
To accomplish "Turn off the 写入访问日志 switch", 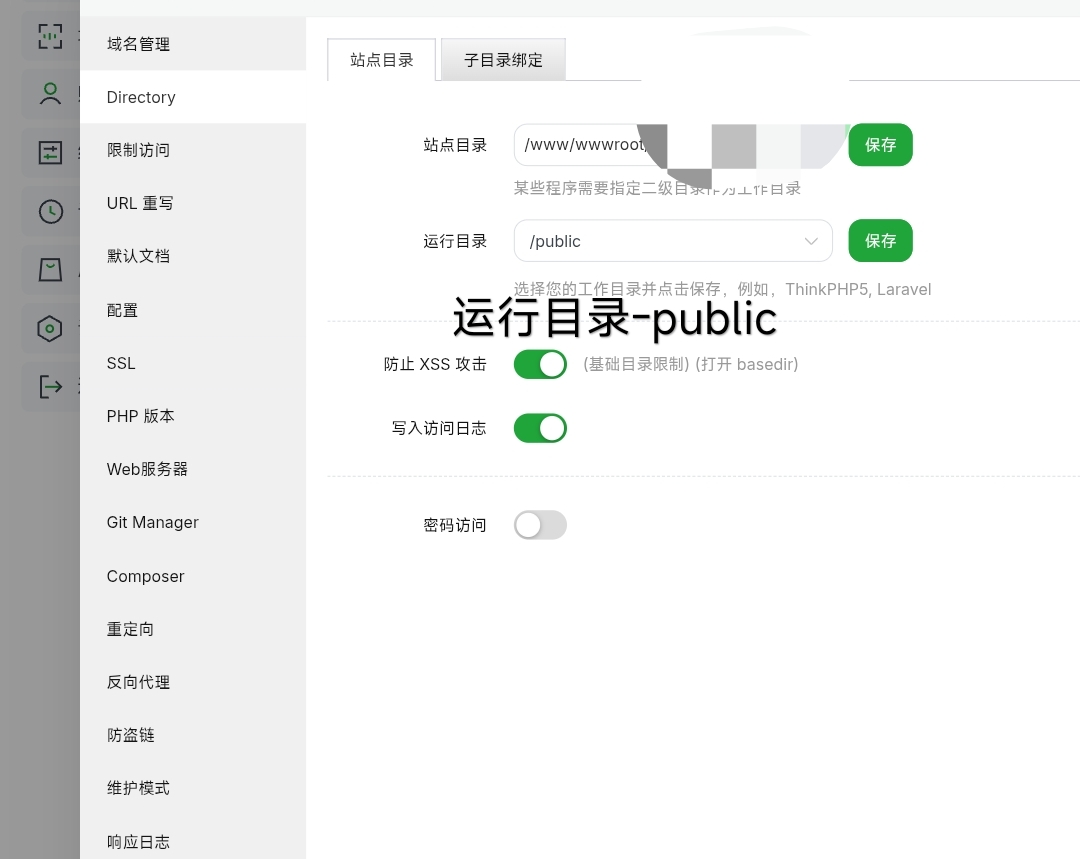I will pos(540,428).
